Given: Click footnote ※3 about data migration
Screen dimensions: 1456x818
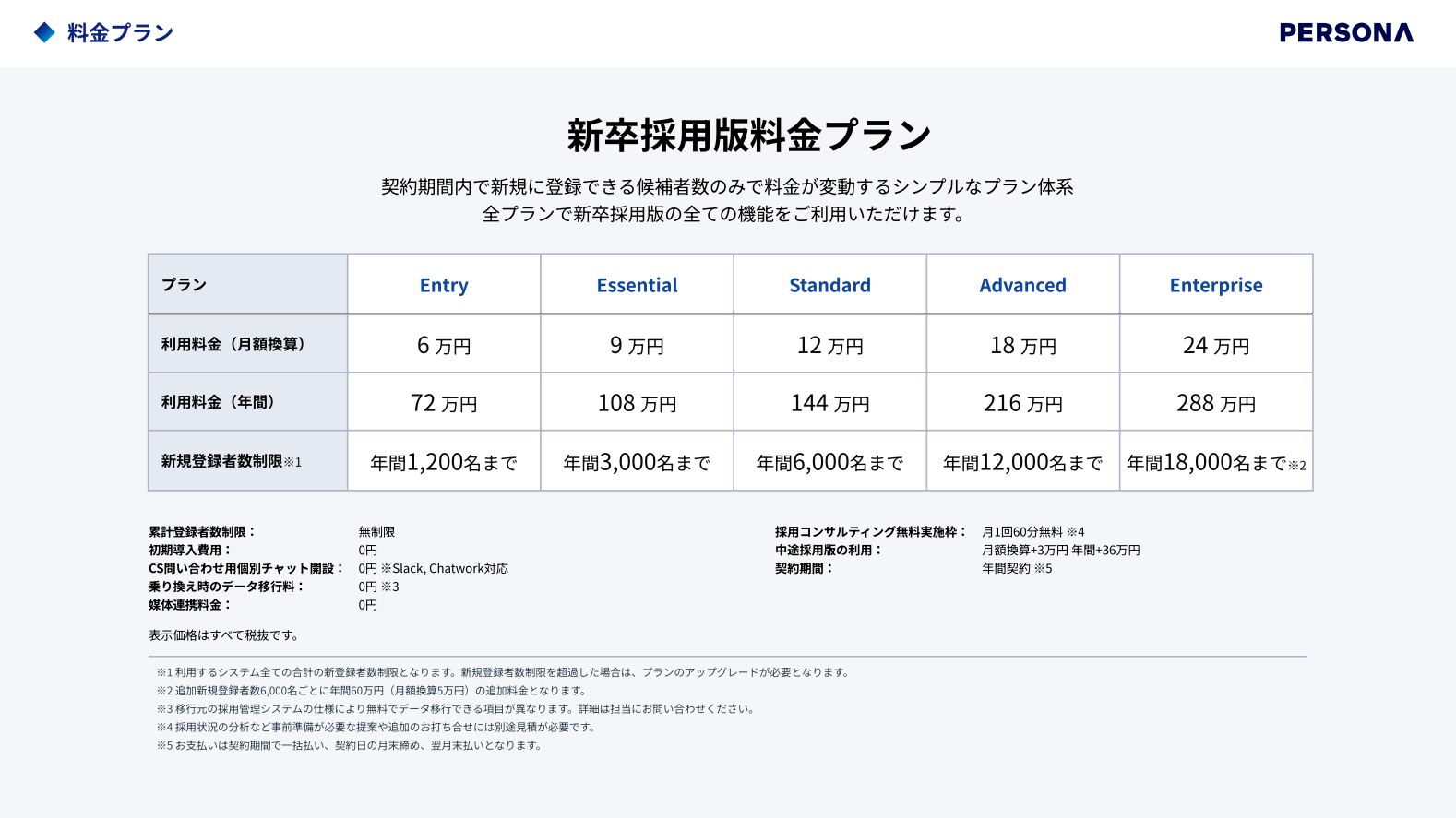Looking at the screenshot, I should click(457, 709).
